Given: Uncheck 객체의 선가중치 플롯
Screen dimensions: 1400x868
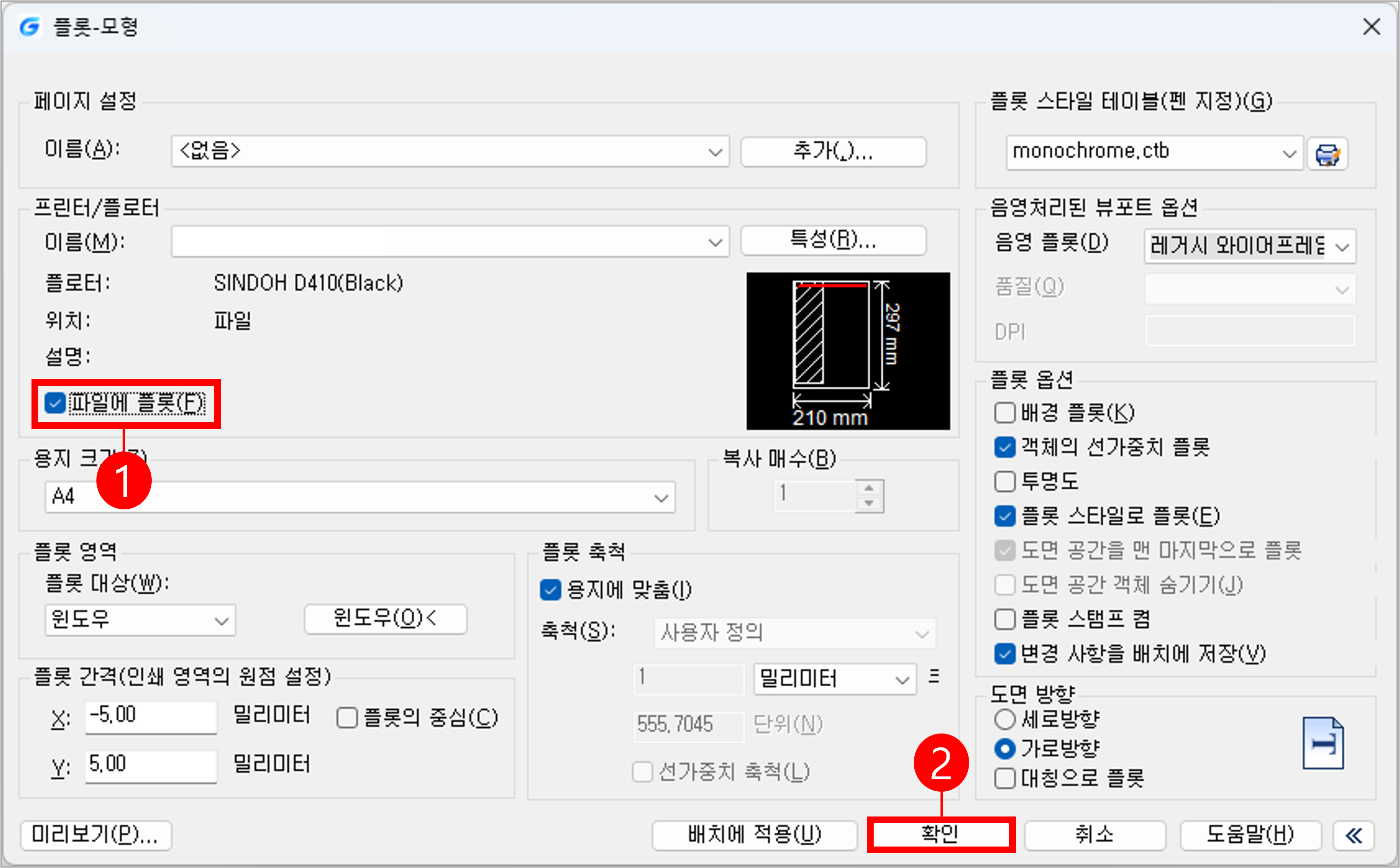Looking at the screenshot, I should [1005, 446].
